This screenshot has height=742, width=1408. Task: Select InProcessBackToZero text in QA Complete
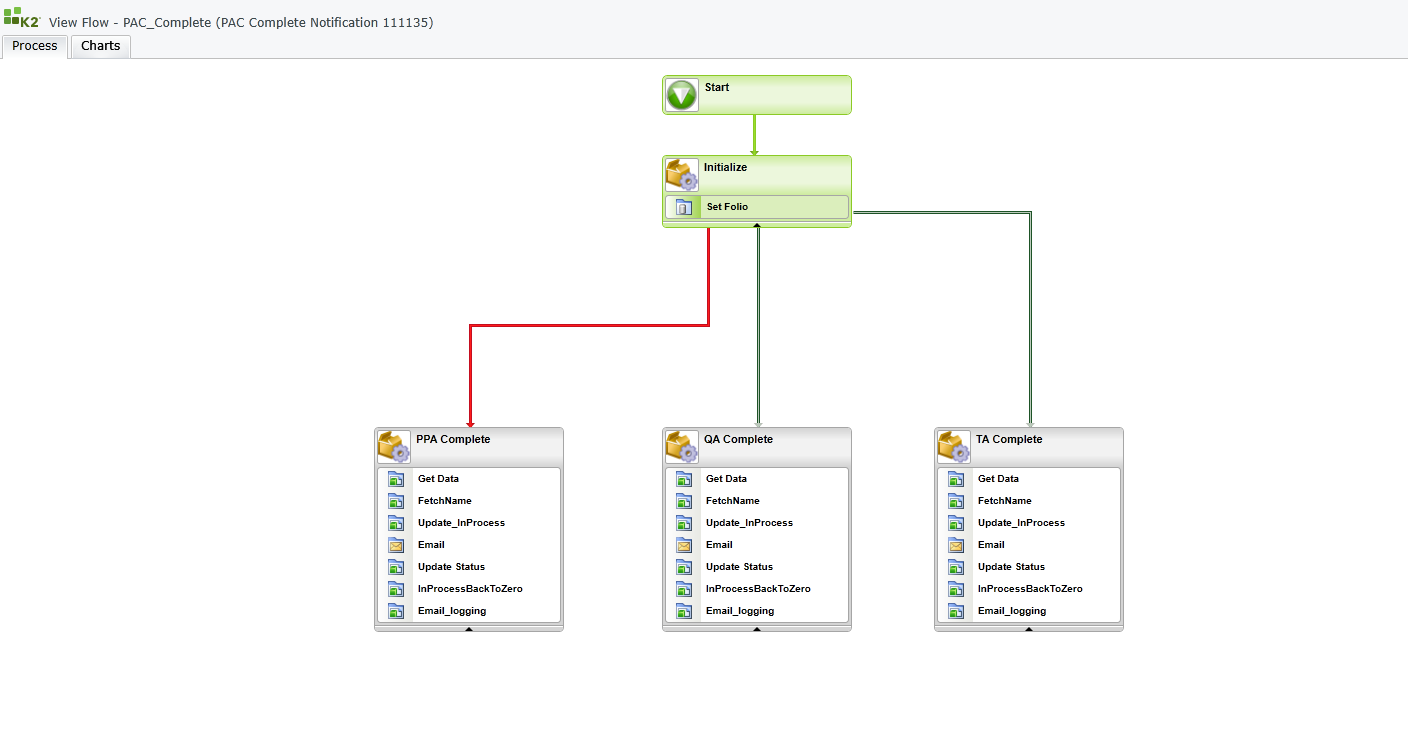758,589
